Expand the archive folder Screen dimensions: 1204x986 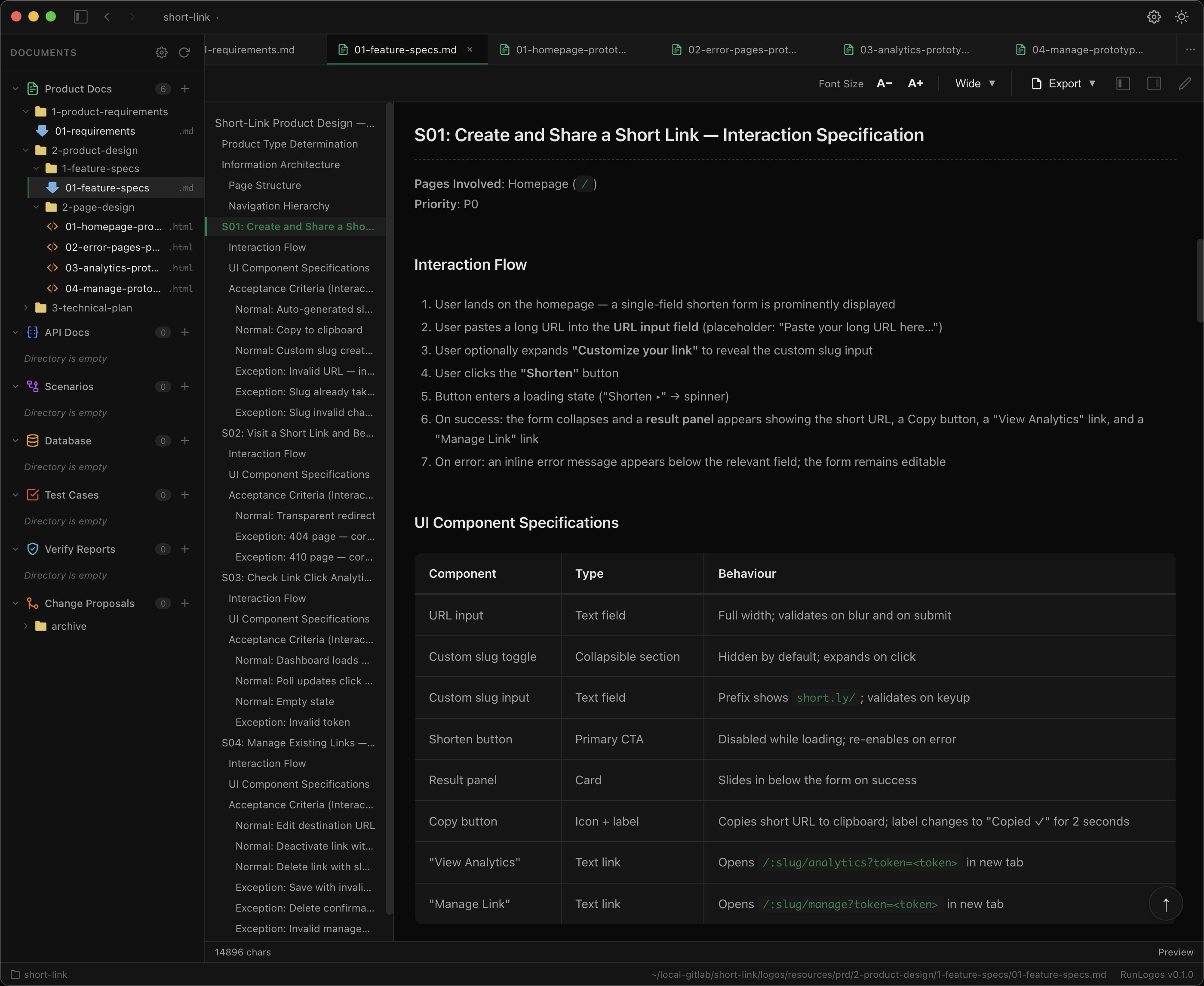click(x=25, y=626)
